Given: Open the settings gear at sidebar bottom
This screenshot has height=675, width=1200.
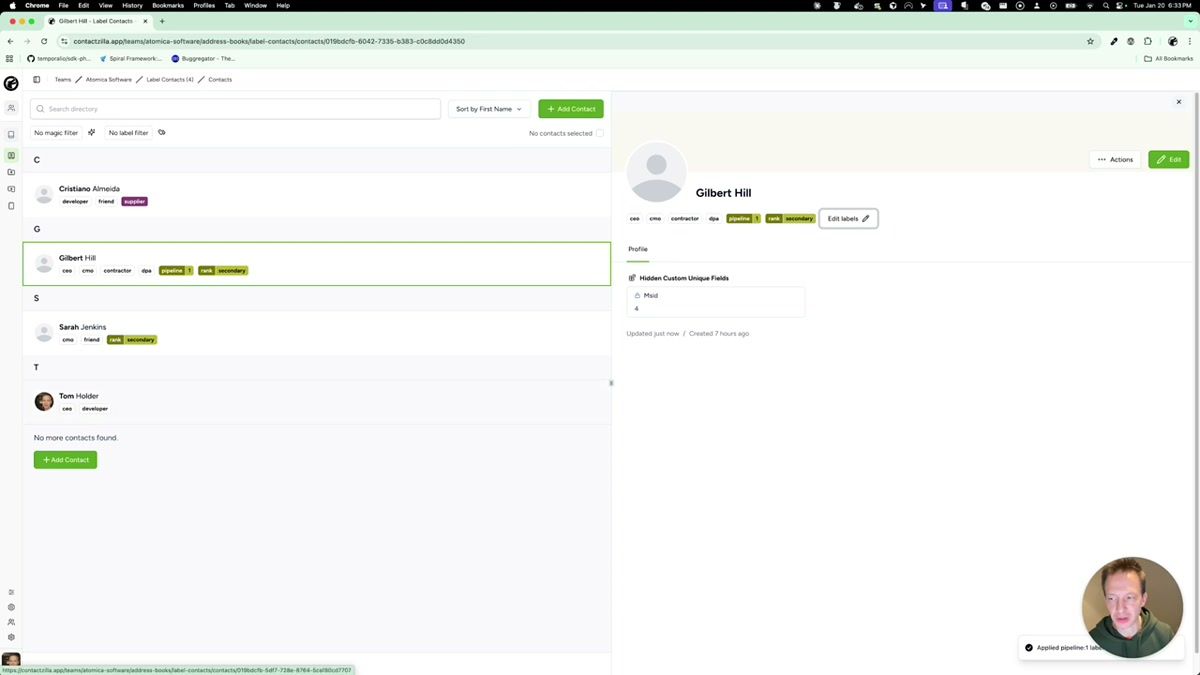Looking at the screenshot, I should (11, 637).
